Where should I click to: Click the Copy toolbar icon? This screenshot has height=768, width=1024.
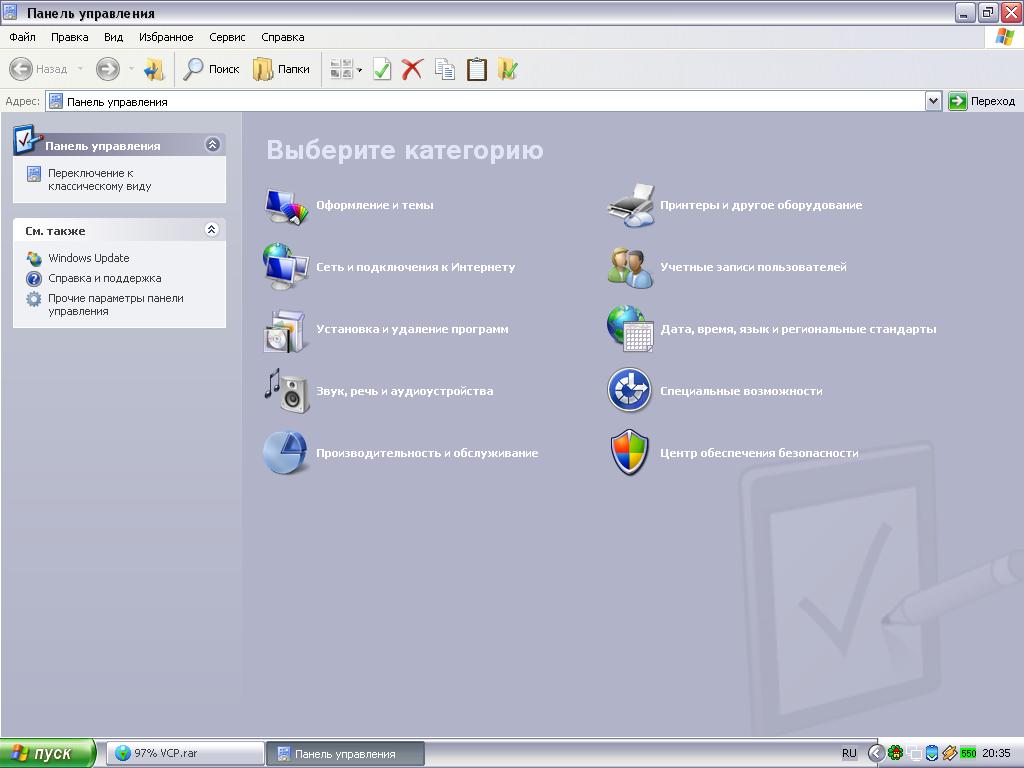click(x=445, y=69)
